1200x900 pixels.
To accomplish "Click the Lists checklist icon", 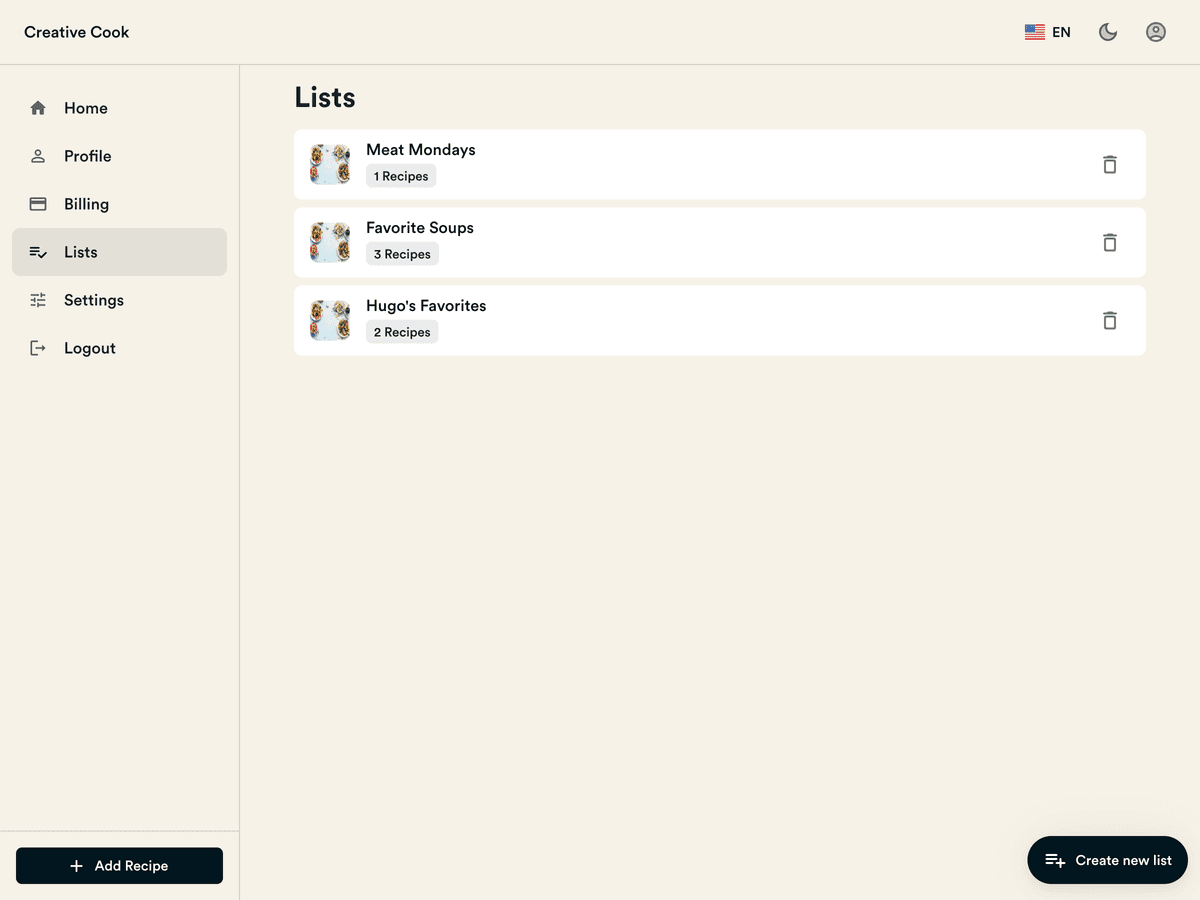I will pyautogui.click(x=38, y=251).
